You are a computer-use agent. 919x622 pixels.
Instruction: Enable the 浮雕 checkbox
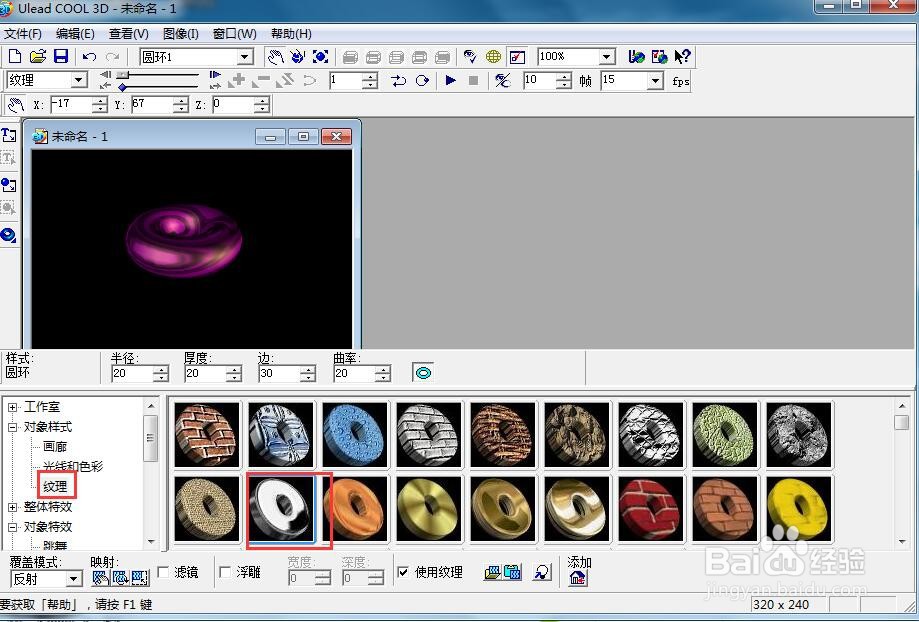pos(224,572)
